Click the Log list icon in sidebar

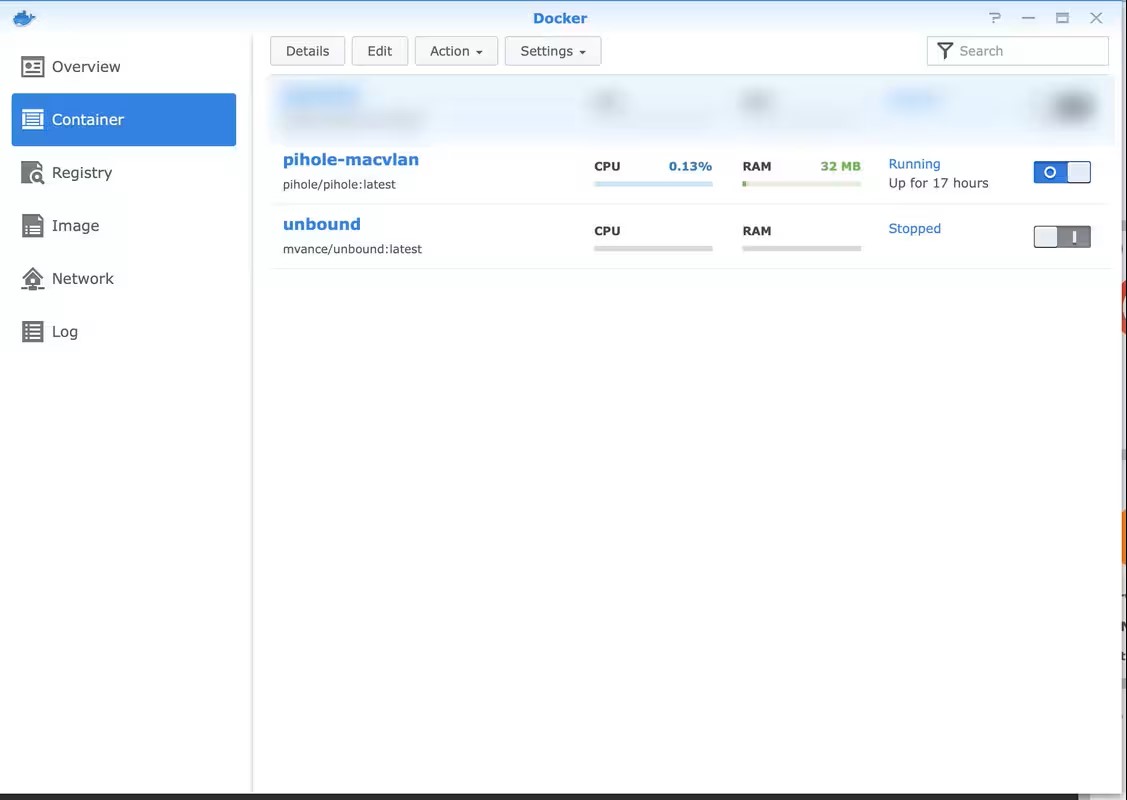(33, 332)
